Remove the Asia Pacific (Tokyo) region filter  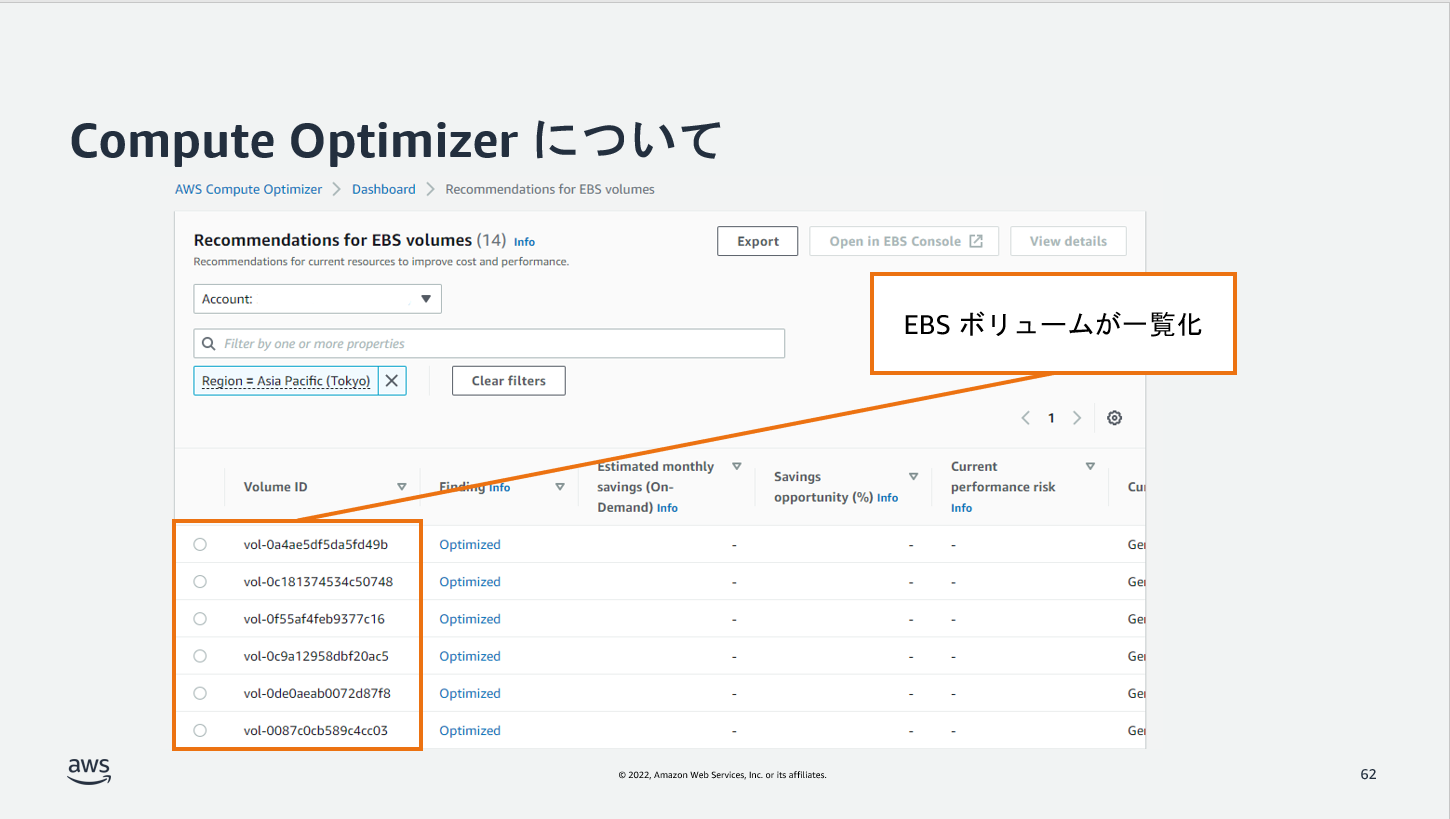point(392,380)
